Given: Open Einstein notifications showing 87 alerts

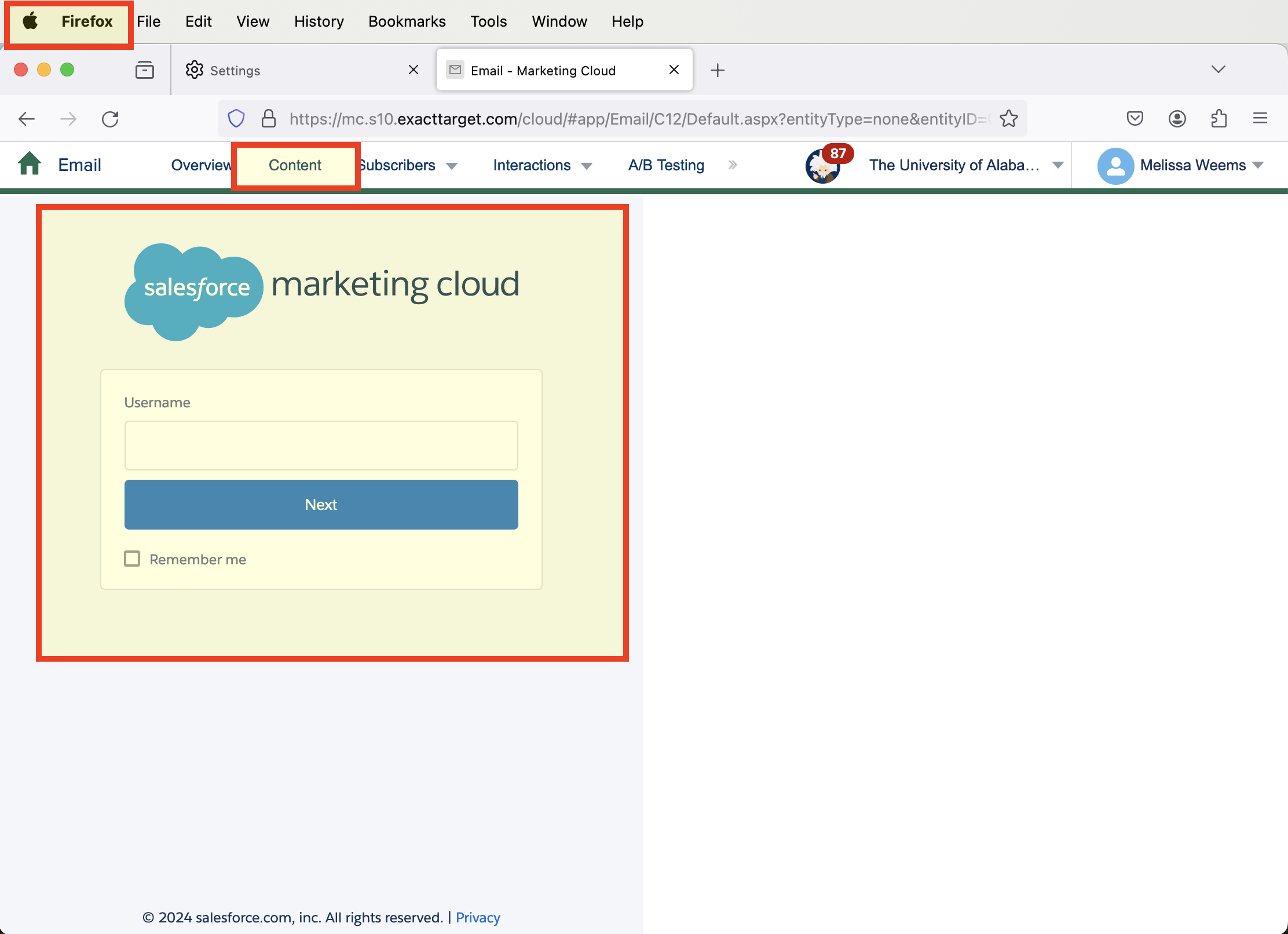Looking at the screenshot, I should point(824,165).
